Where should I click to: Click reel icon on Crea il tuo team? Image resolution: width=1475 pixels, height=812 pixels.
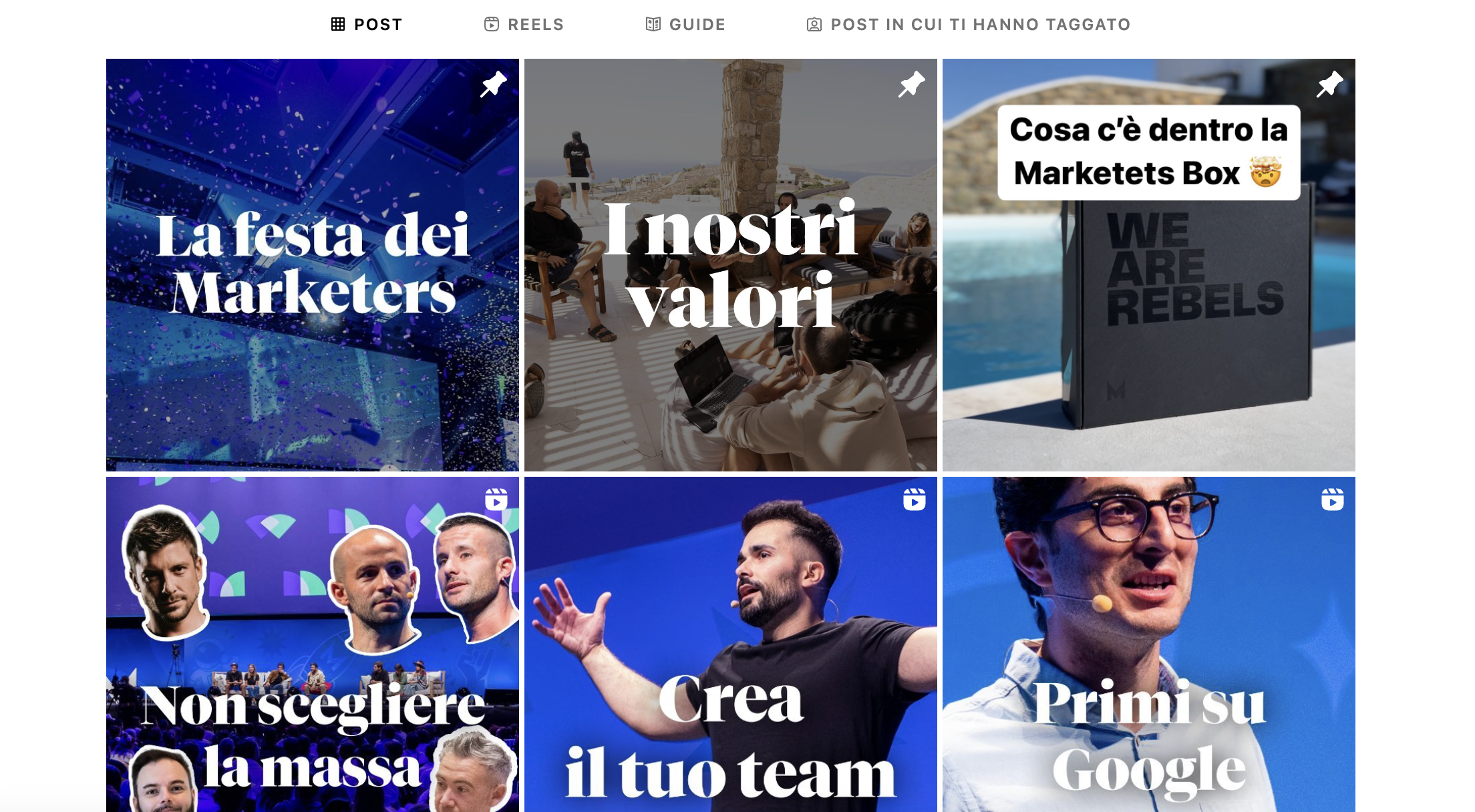[915, 499]
